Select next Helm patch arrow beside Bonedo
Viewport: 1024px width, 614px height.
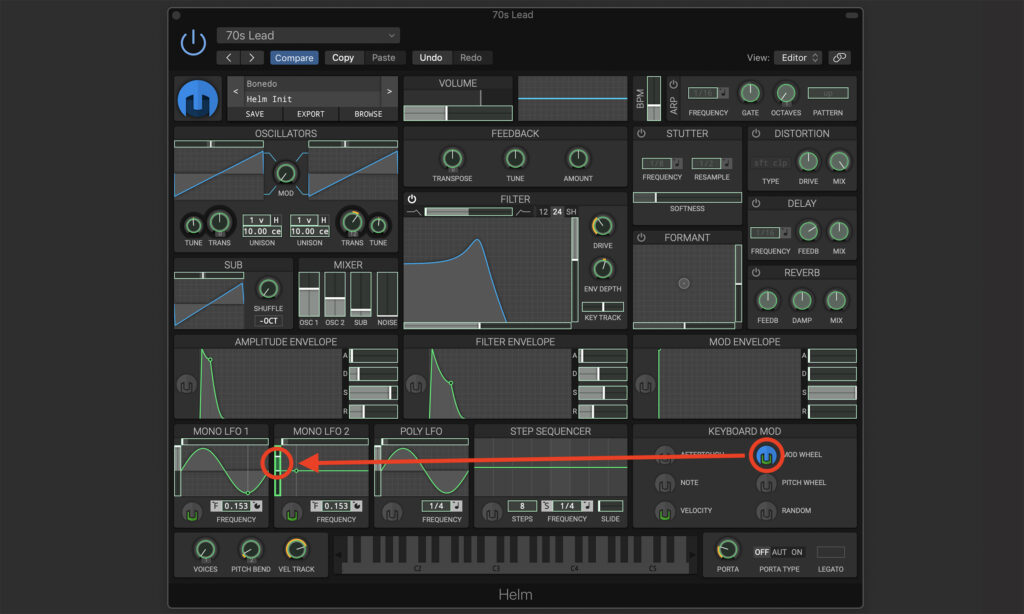tap(389, 91)
